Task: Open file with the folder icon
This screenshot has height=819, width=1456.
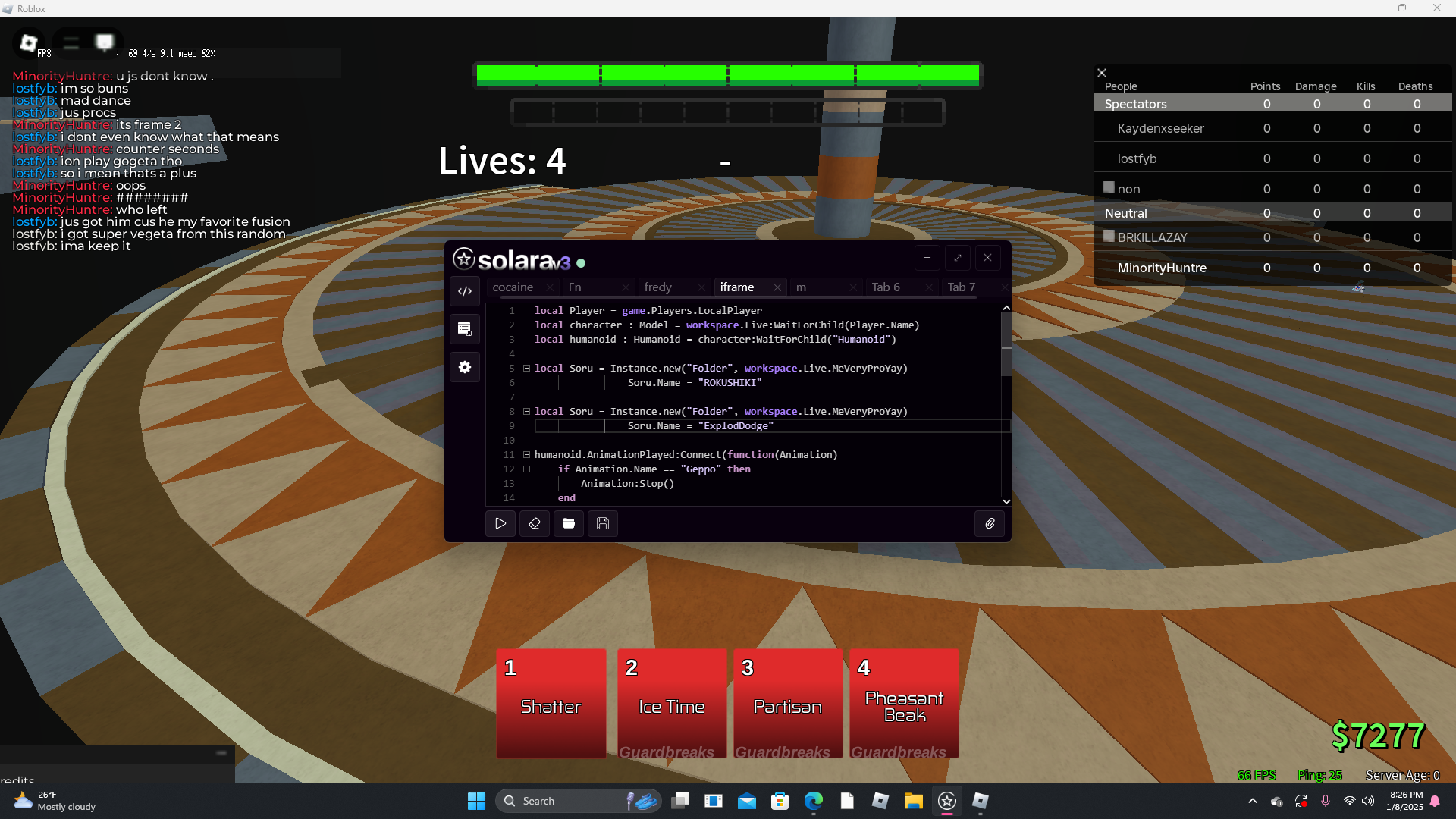Action: 569,523
